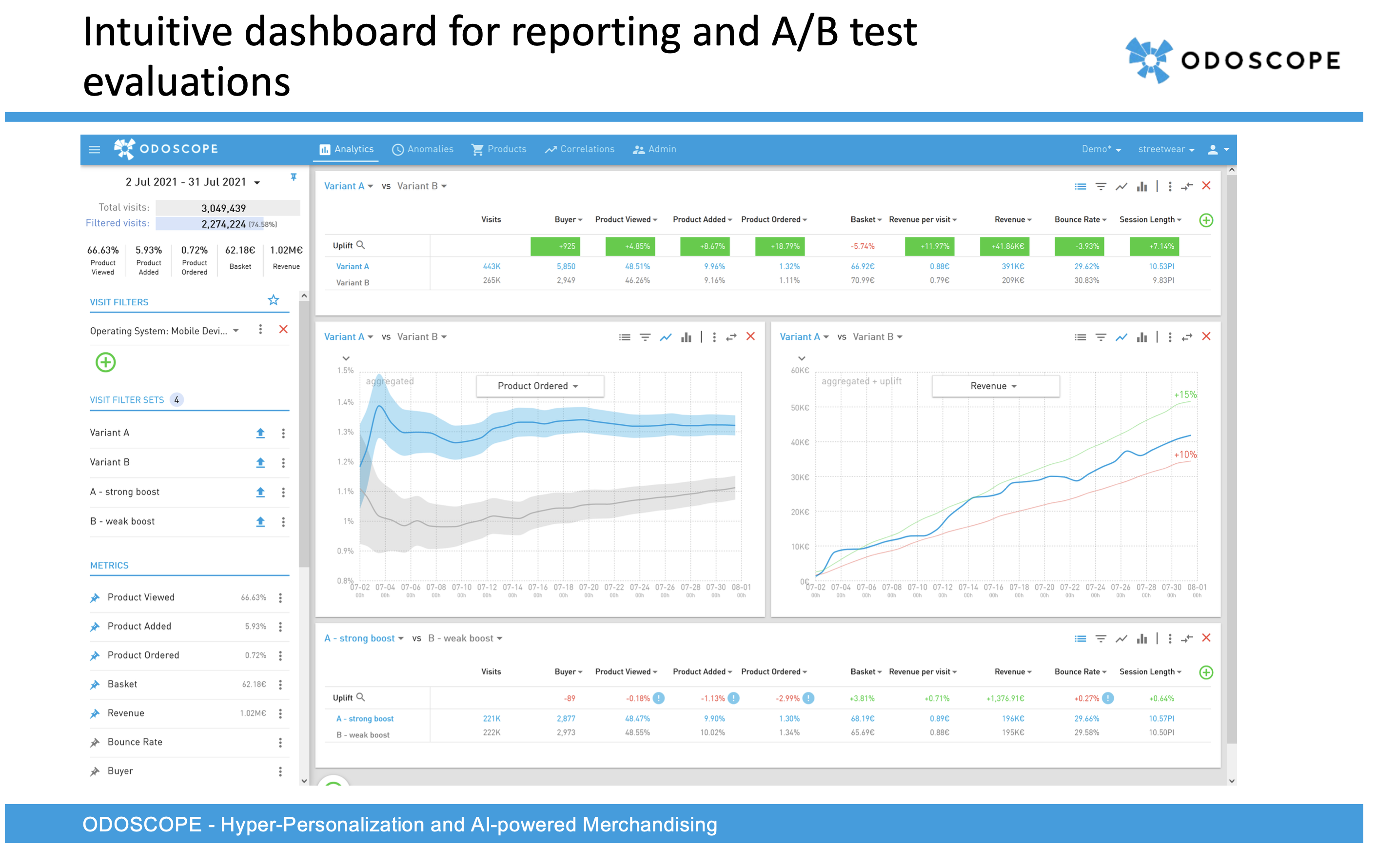Switch to the Anomalies tab
The height and width of the screenshot is (868, 1376).
tap(423, 149)
